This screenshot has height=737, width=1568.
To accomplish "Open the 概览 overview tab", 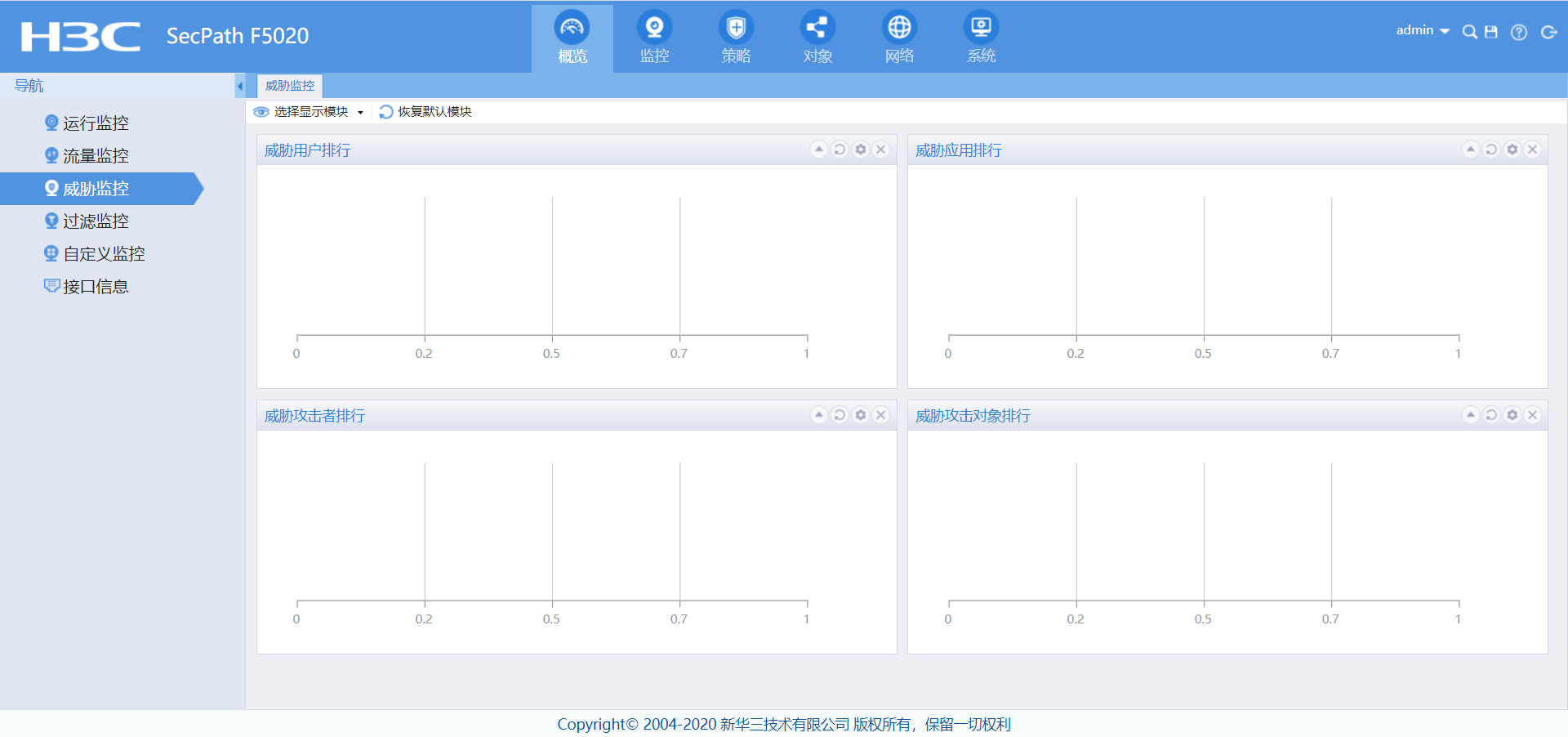I will pos(572,38).
